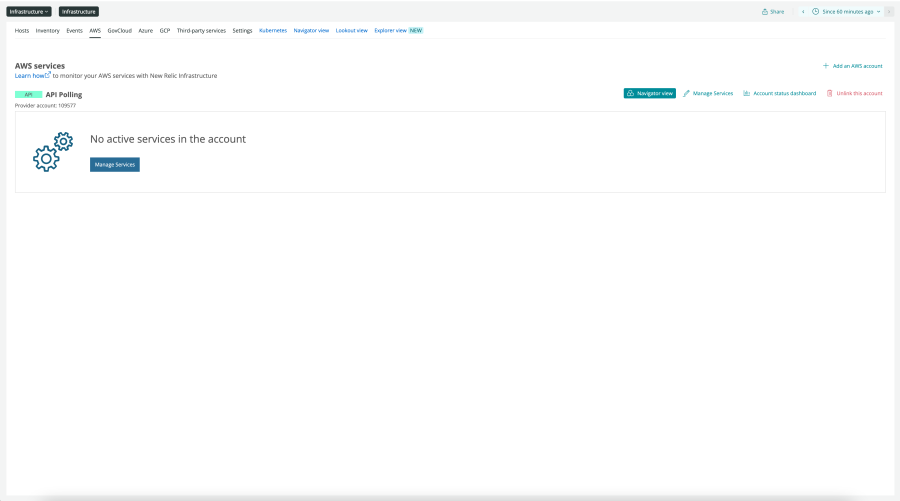Select the GCP tab
900x501 pixels.
[x=165, y=30]
